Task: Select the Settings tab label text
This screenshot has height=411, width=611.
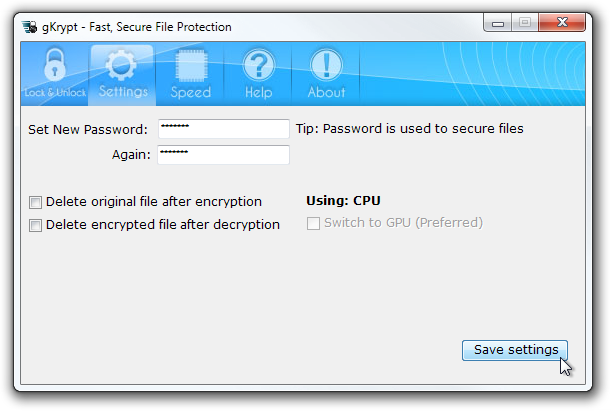Action: point(123,92)
